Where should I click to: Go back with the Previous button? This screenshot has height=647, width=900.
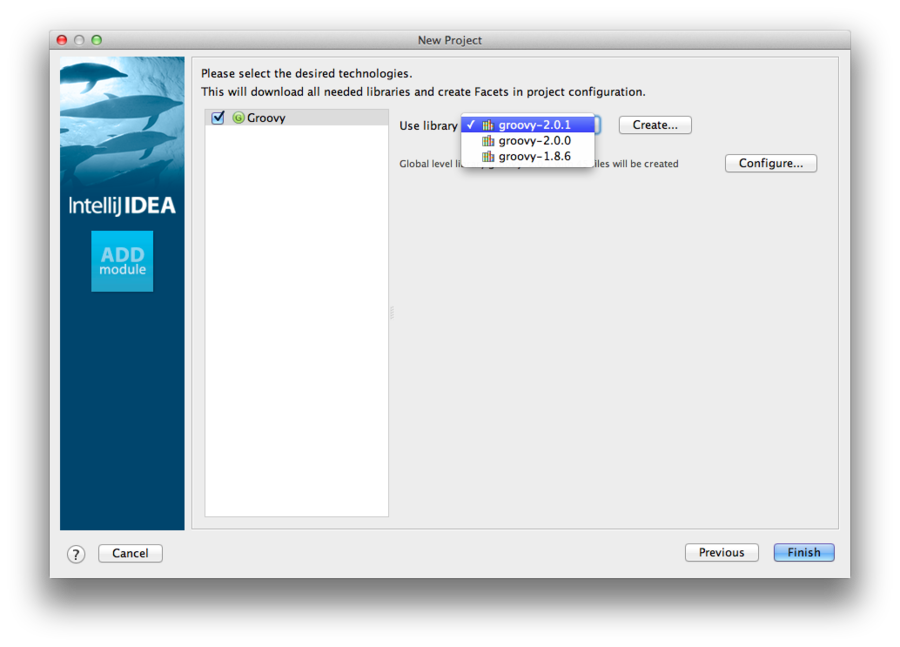[721, 552]
